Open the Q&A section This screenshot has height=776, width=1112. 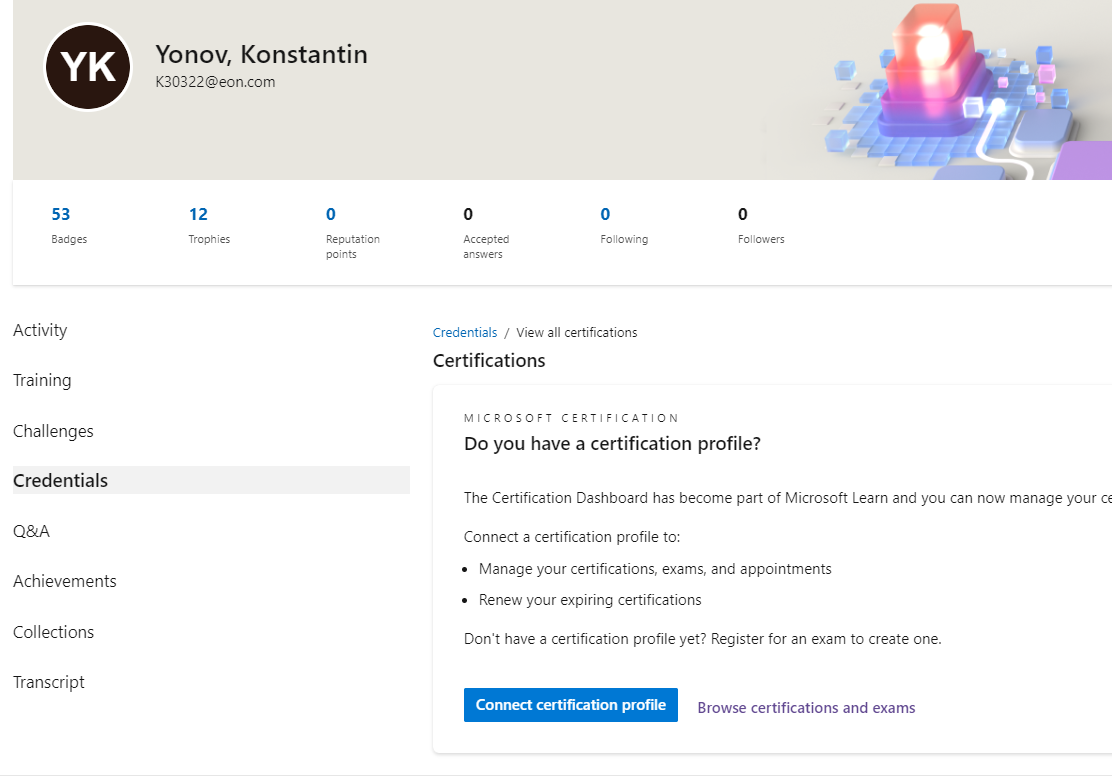coord(31,531)
